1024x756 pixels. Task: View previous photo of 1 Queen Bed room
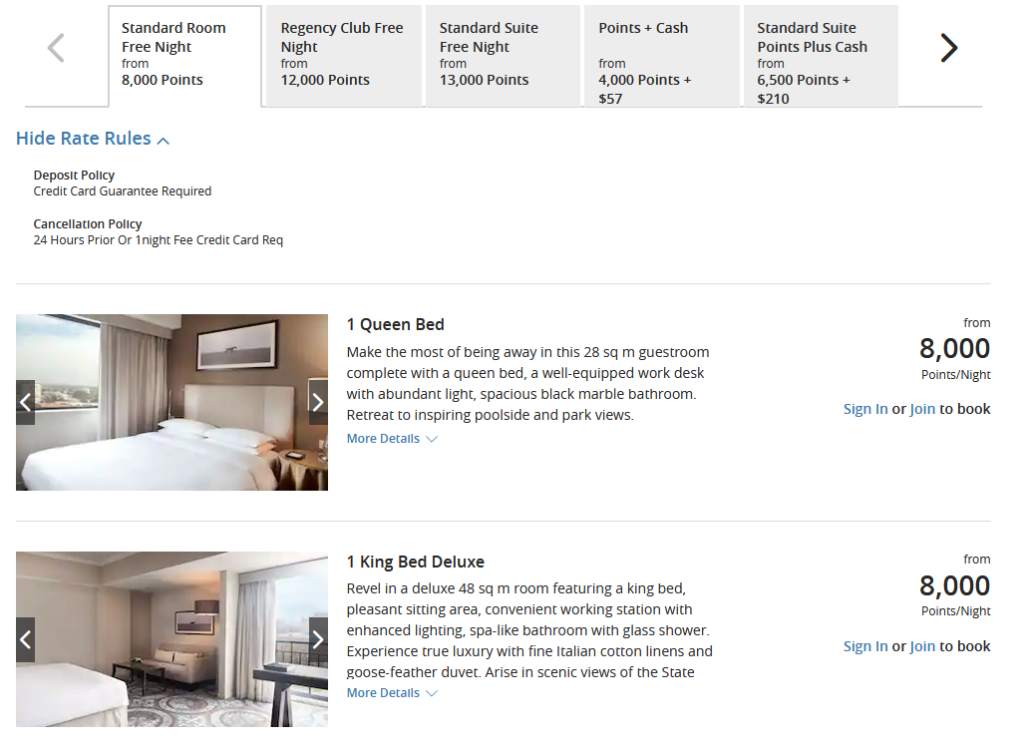tap(25, 401)
